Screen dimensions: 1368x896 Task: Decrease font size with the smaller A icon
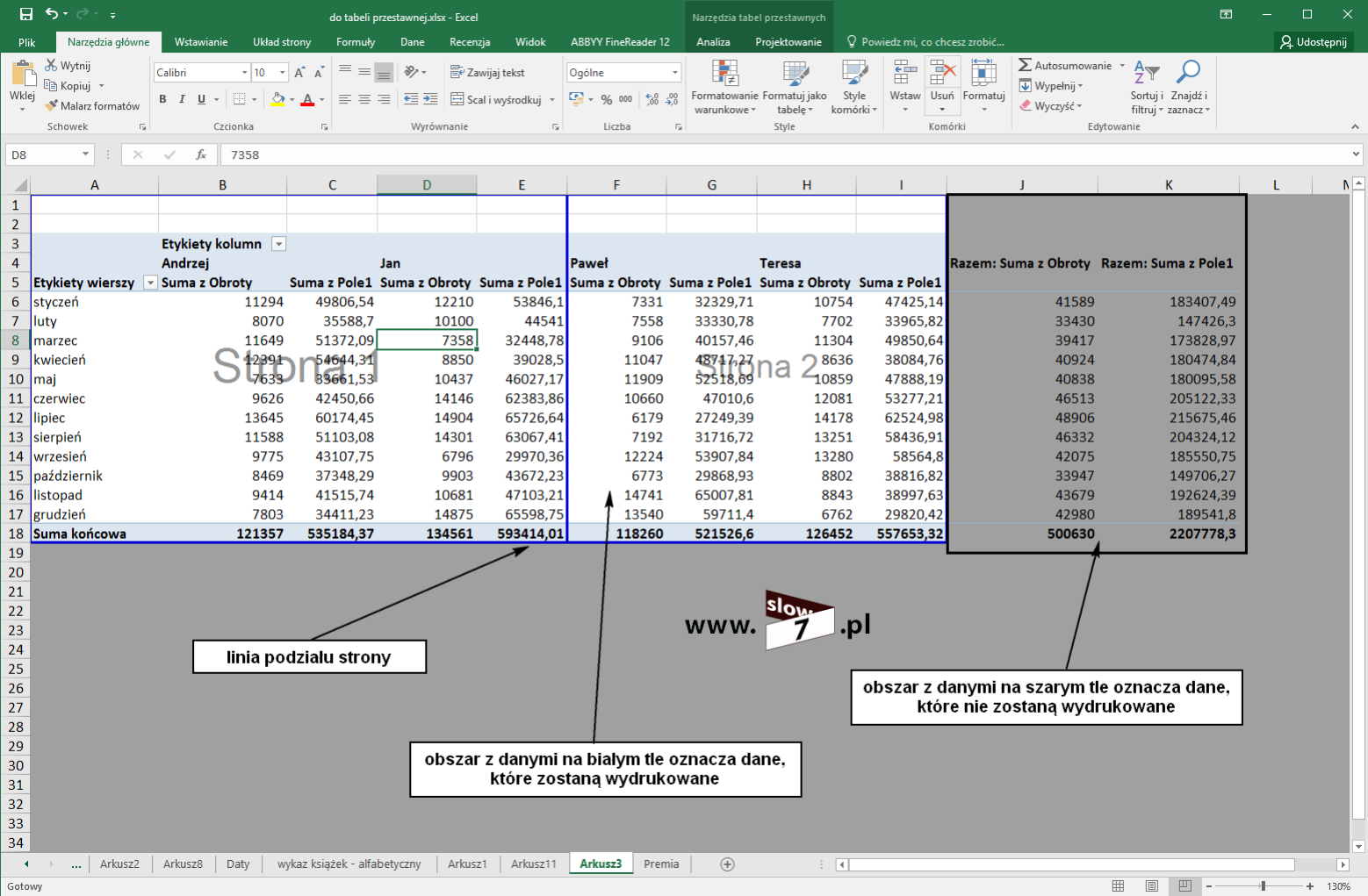[x=319, y=73]
